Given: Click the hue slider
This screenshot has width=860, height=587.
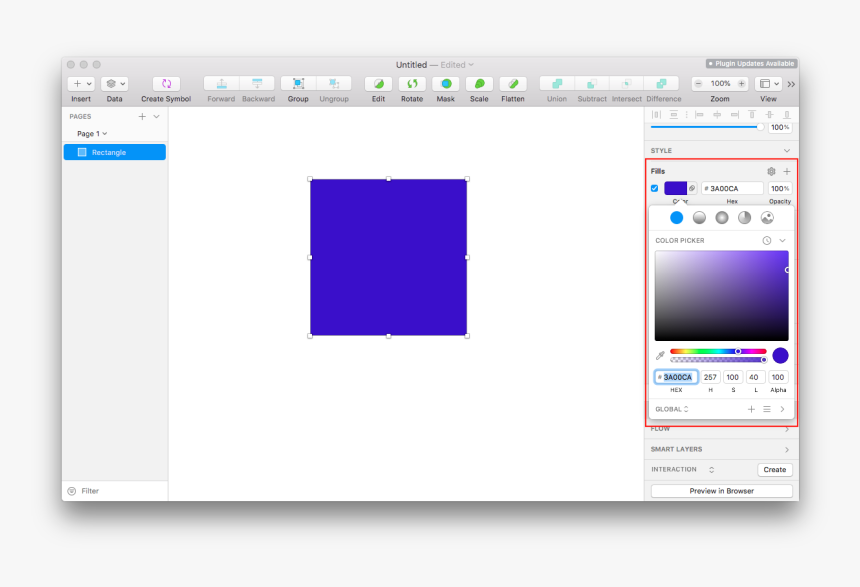Looking at the screenshot, I should click(x=718, y=351).
